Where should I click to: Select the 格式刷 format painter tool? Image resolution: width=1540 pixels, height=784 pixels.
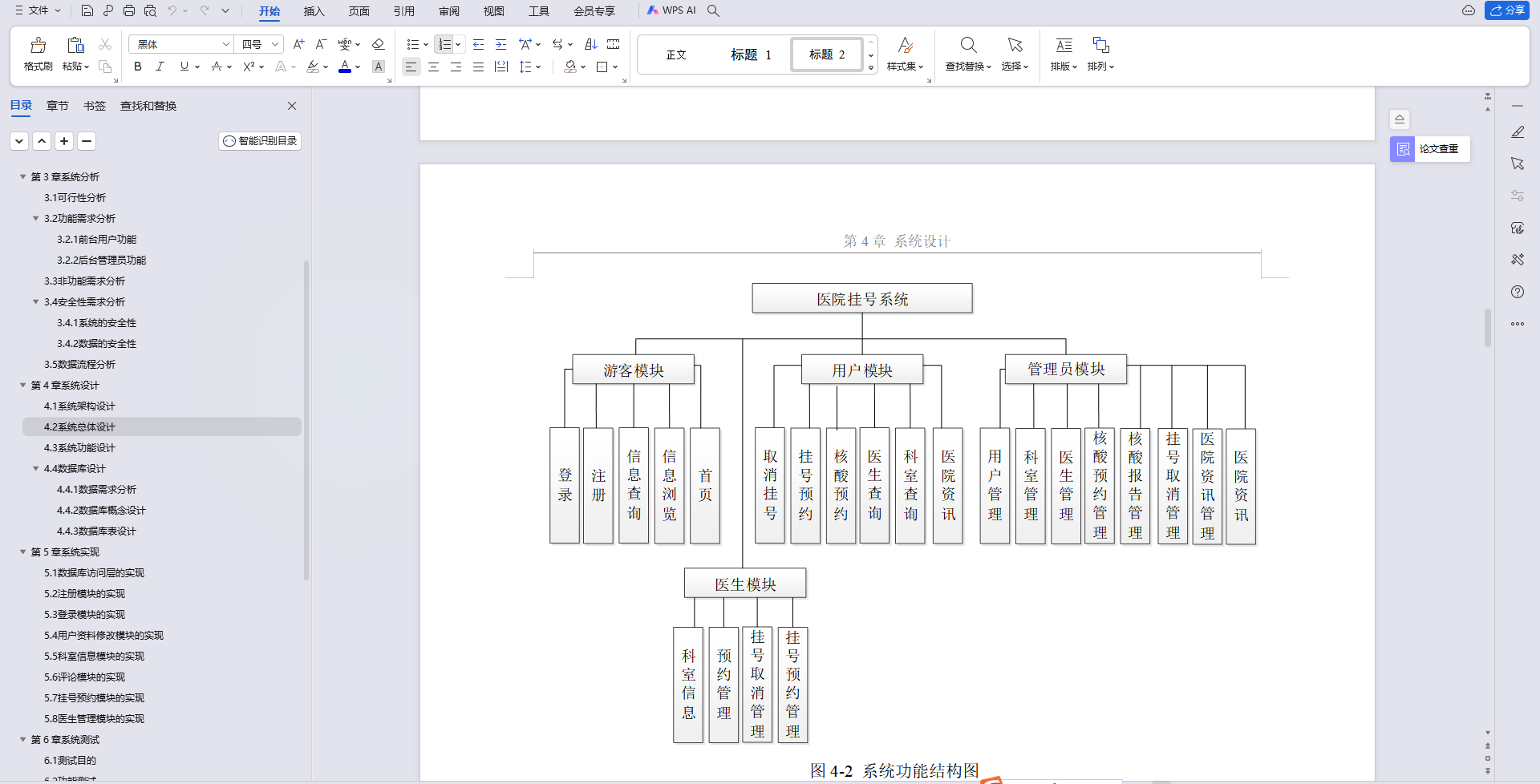(37, 54)
